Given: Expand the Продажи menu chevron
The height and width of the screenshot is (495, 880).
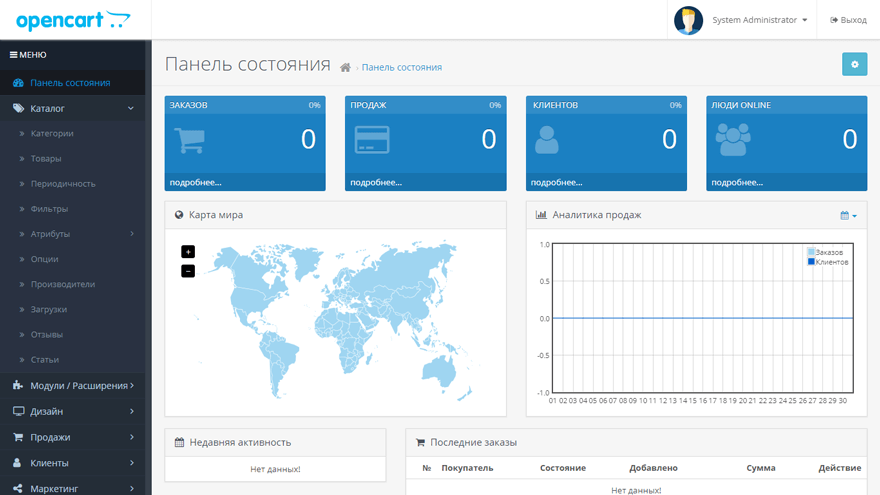Looking at the screenshot, I should coord(132,437).
